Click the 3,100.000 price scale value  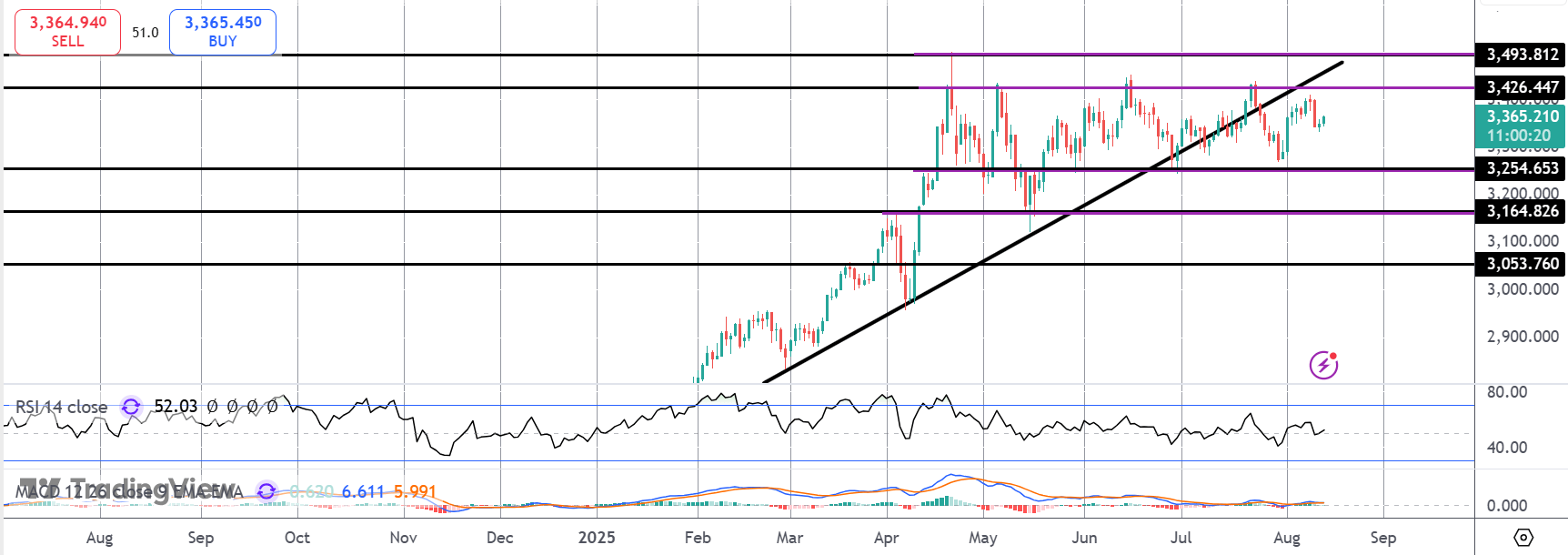(x=1523, y=241)
